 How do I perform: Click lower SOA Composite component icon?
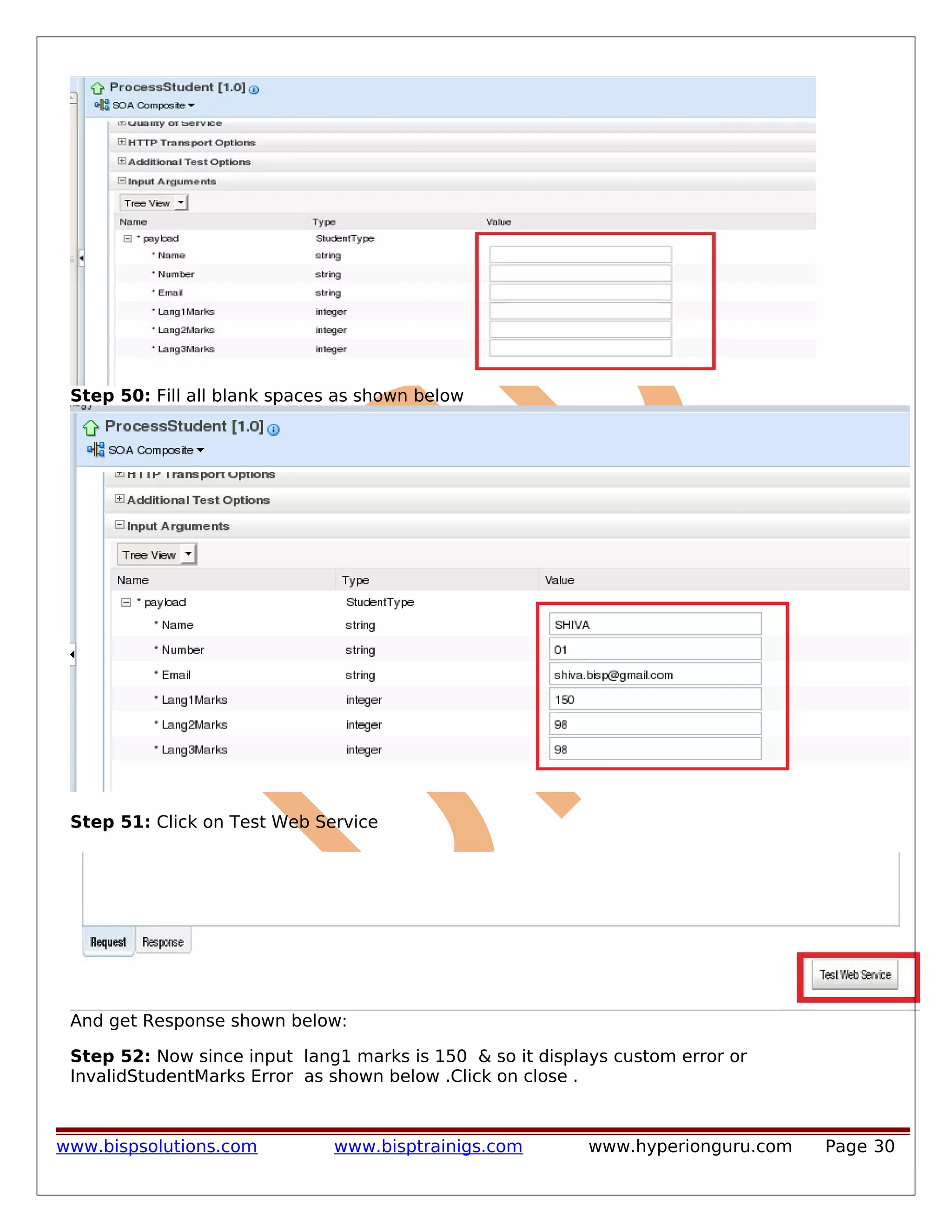click(x=96, y=450)
